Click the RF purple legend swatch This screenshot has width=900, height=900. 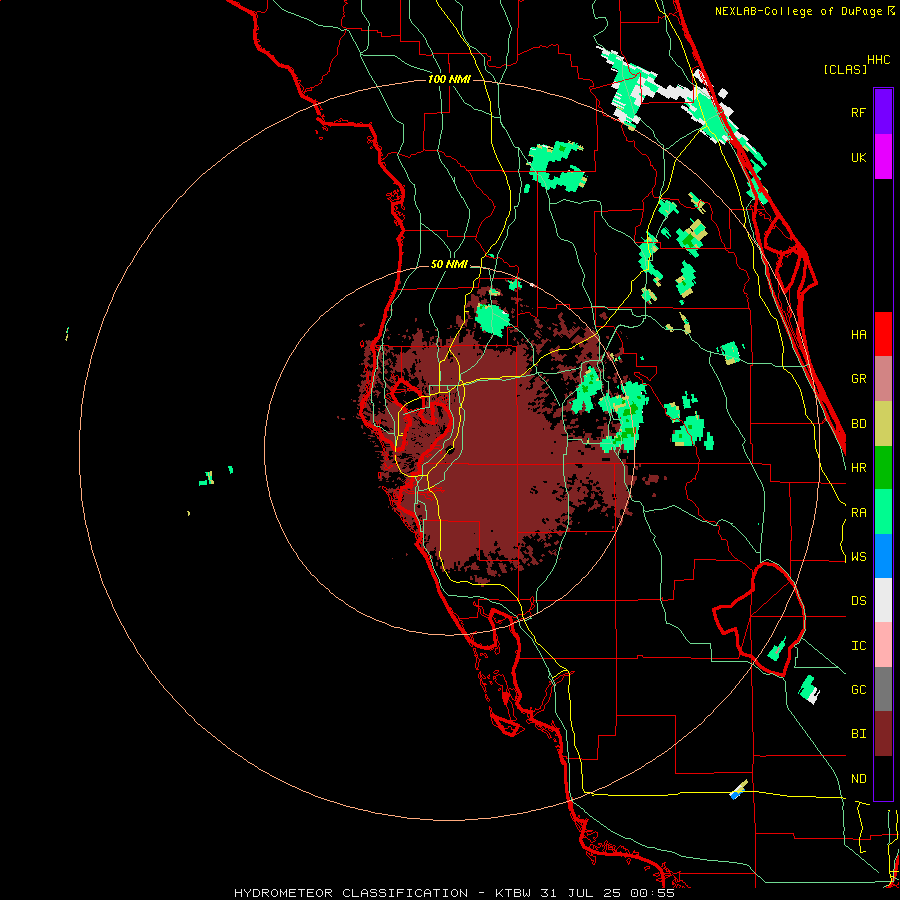click(x=883, y=111)
